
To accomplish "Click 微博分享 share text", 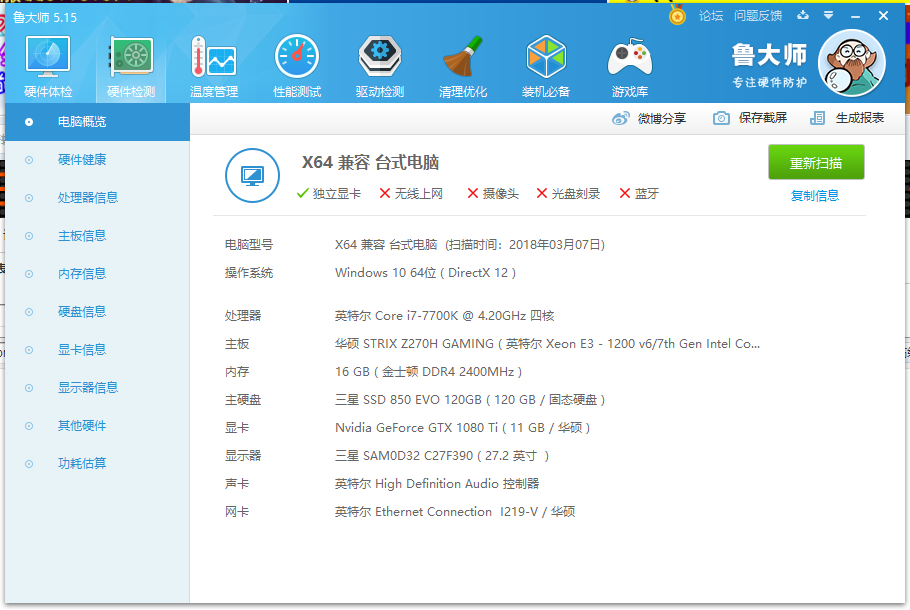I will pyautogui.click(x=662, y=118).
